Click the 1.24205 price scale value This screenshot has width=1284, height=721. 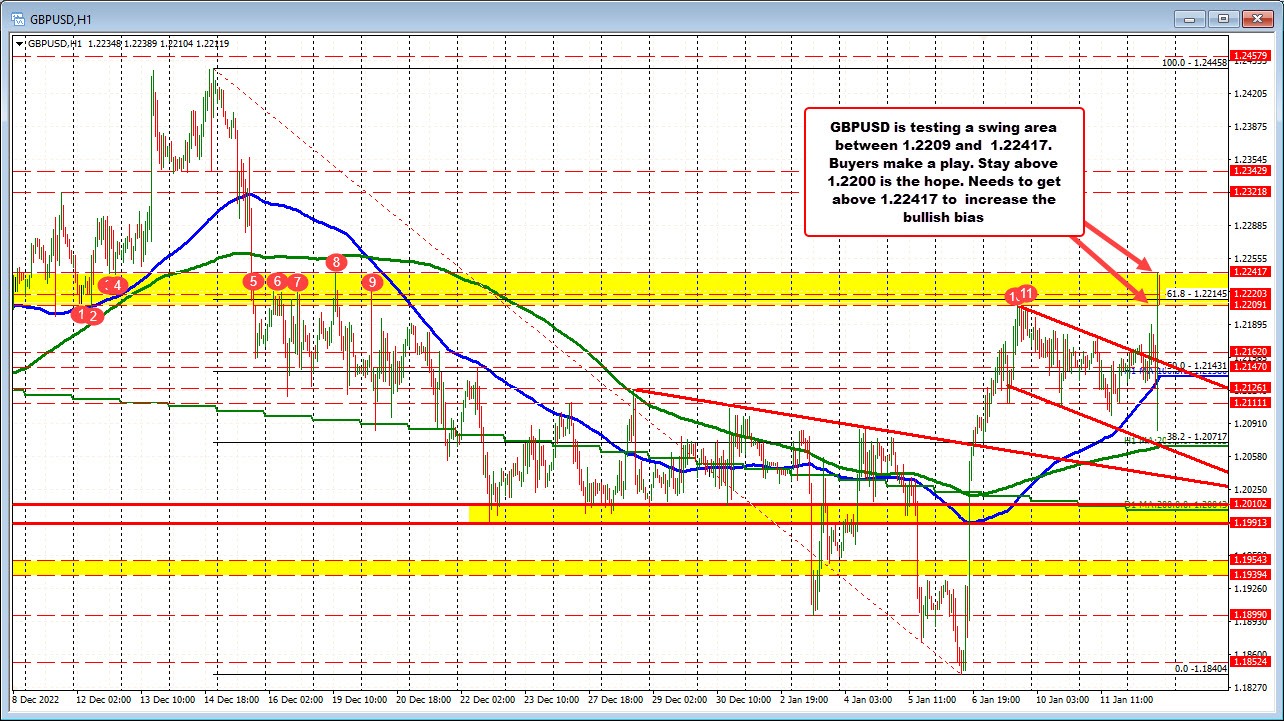pyautogui.click(x=1250, y=94)
